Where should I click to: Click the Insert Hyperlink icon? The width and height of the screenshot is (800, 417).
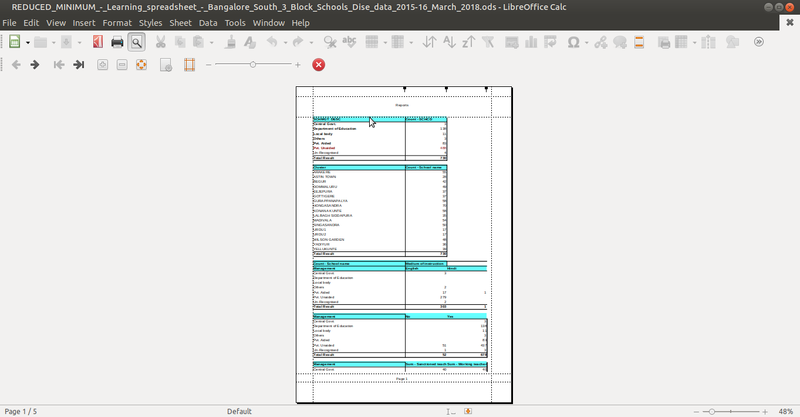(x=601, y=42)
